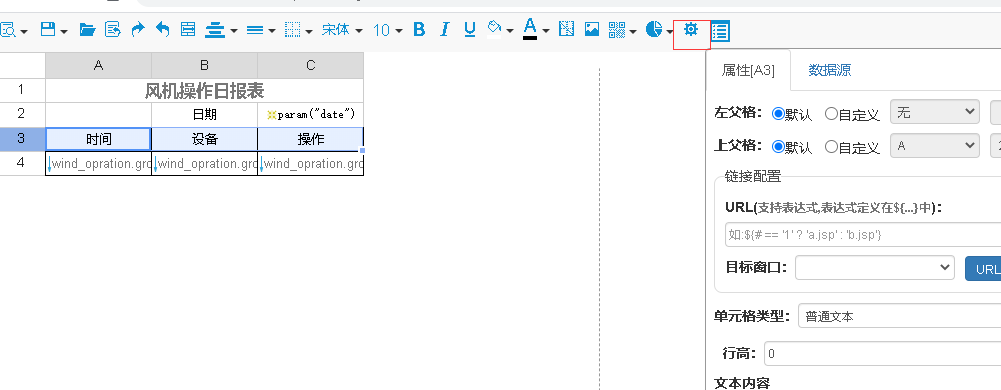
Task: Switch to the 属性[A3] tab
Action: click(x=748, y=70)
